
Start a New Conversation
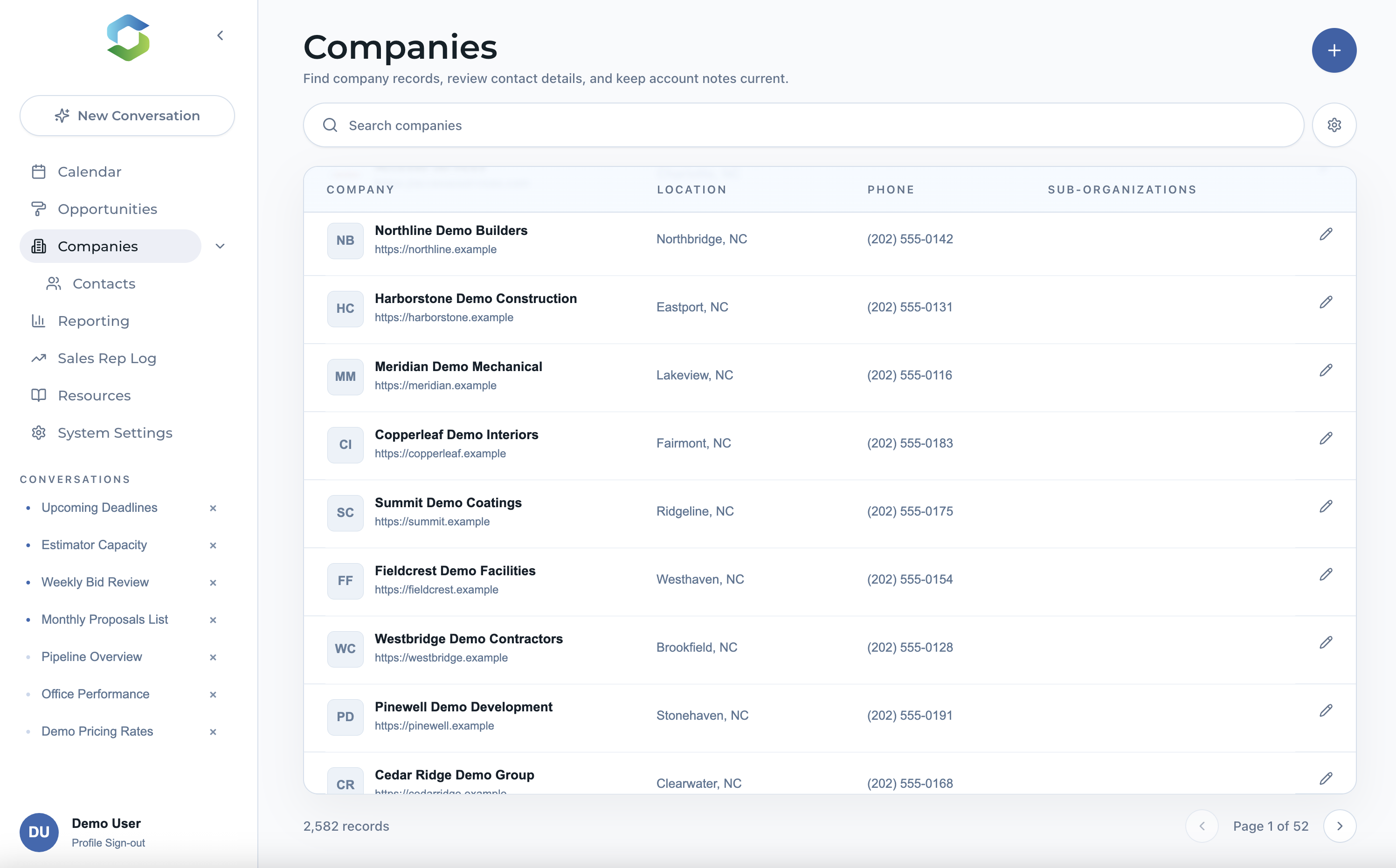(127, 116)
